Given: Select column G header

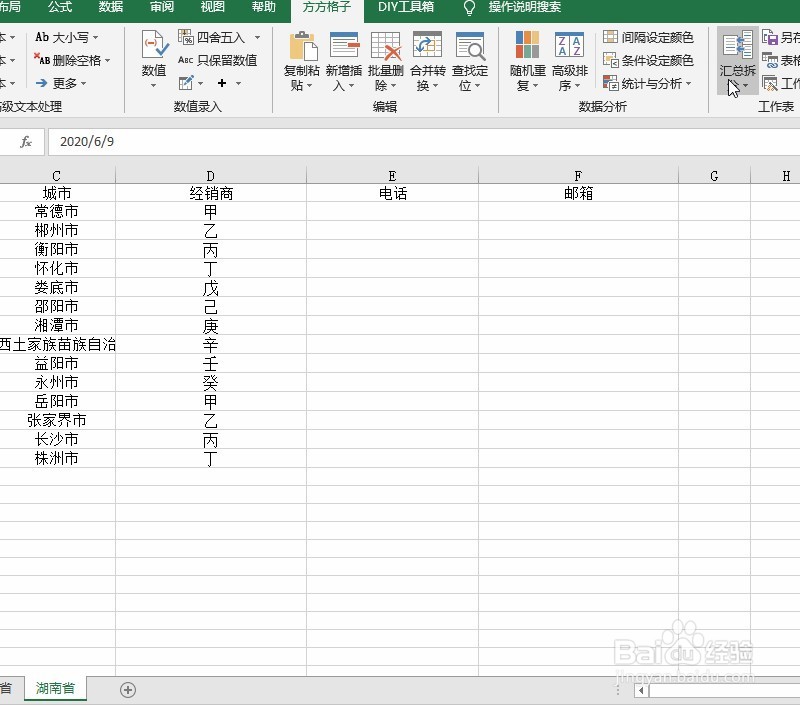Looking at the screenshot, I should click(x=714, y=176).
